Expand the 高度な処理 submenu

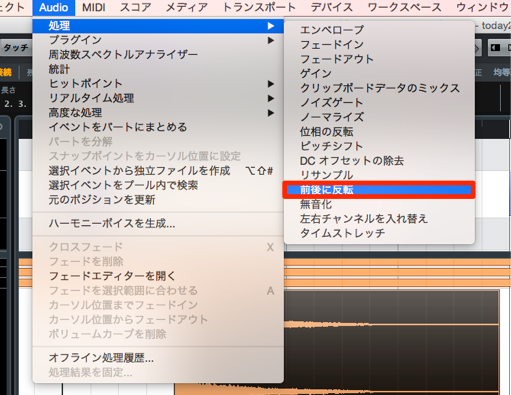click(x=158, y=113)
